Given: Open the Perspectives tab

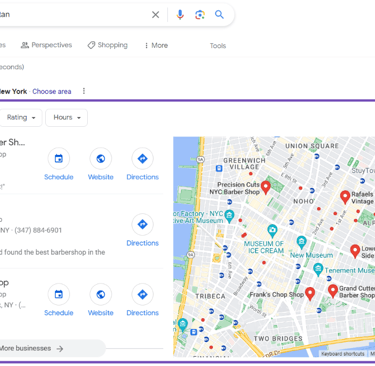Looking at the screenshot, I should coord(46,45).
